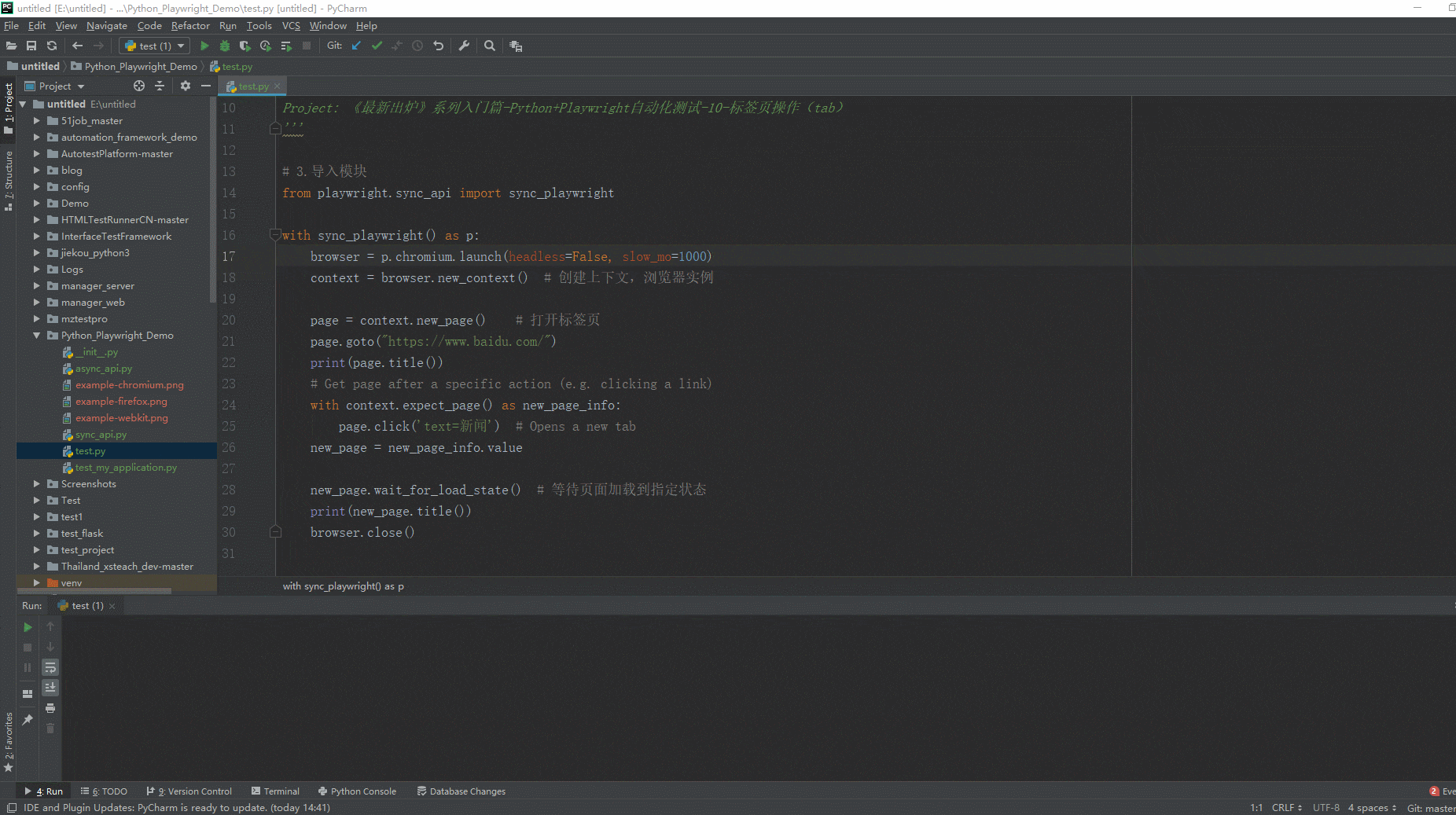Toggle the 2: Favorites side tool window
This screenshot has height=815, width=1456.
[x=9, y=743]
